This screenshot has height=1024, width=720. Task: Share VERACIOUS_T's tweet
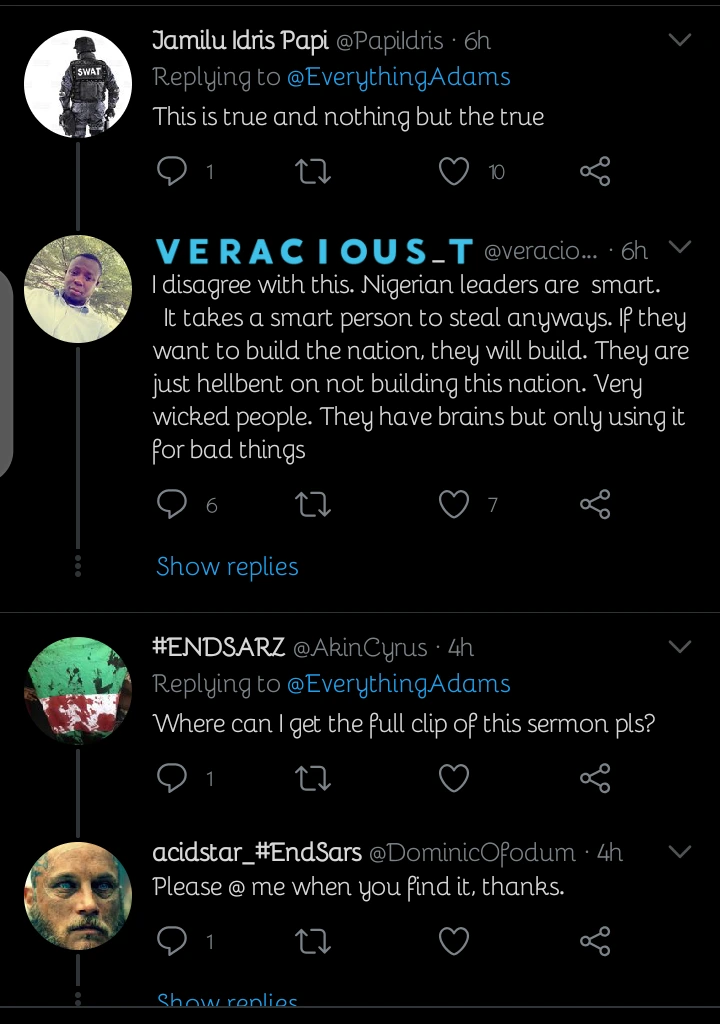(595, 505)
